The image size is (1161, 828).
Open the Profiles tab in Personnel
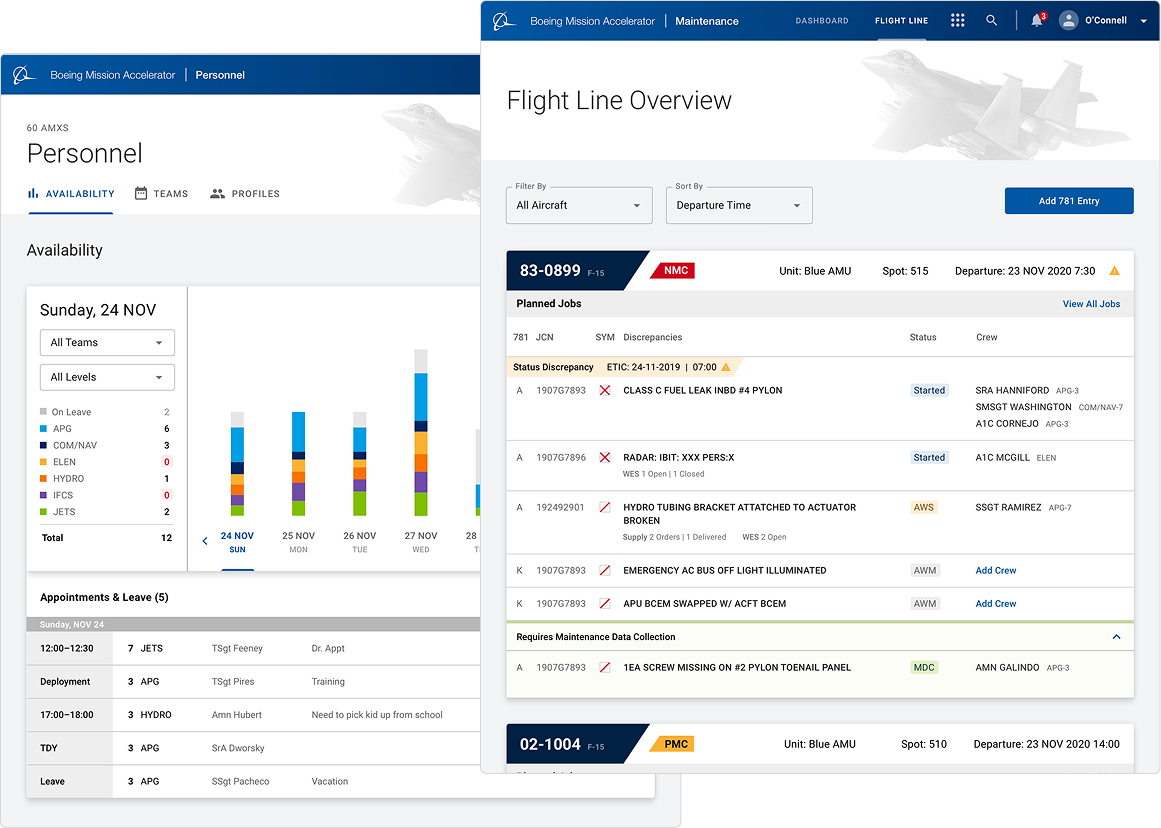(245, 194)
